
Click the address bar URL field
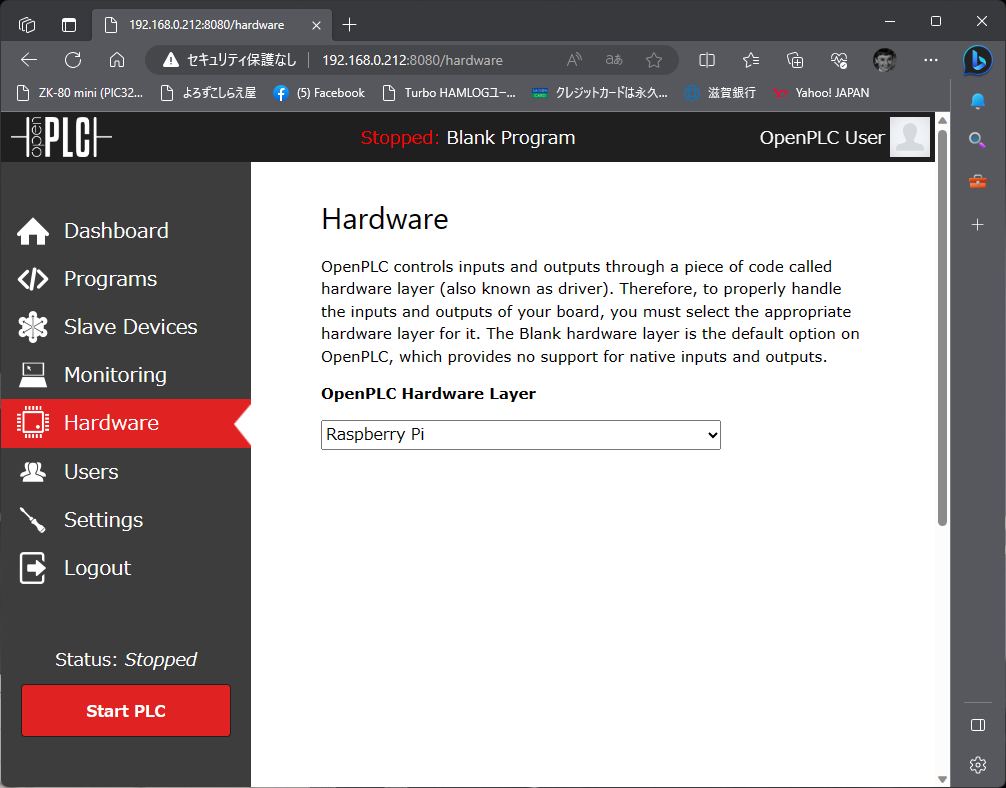[412, 60]
